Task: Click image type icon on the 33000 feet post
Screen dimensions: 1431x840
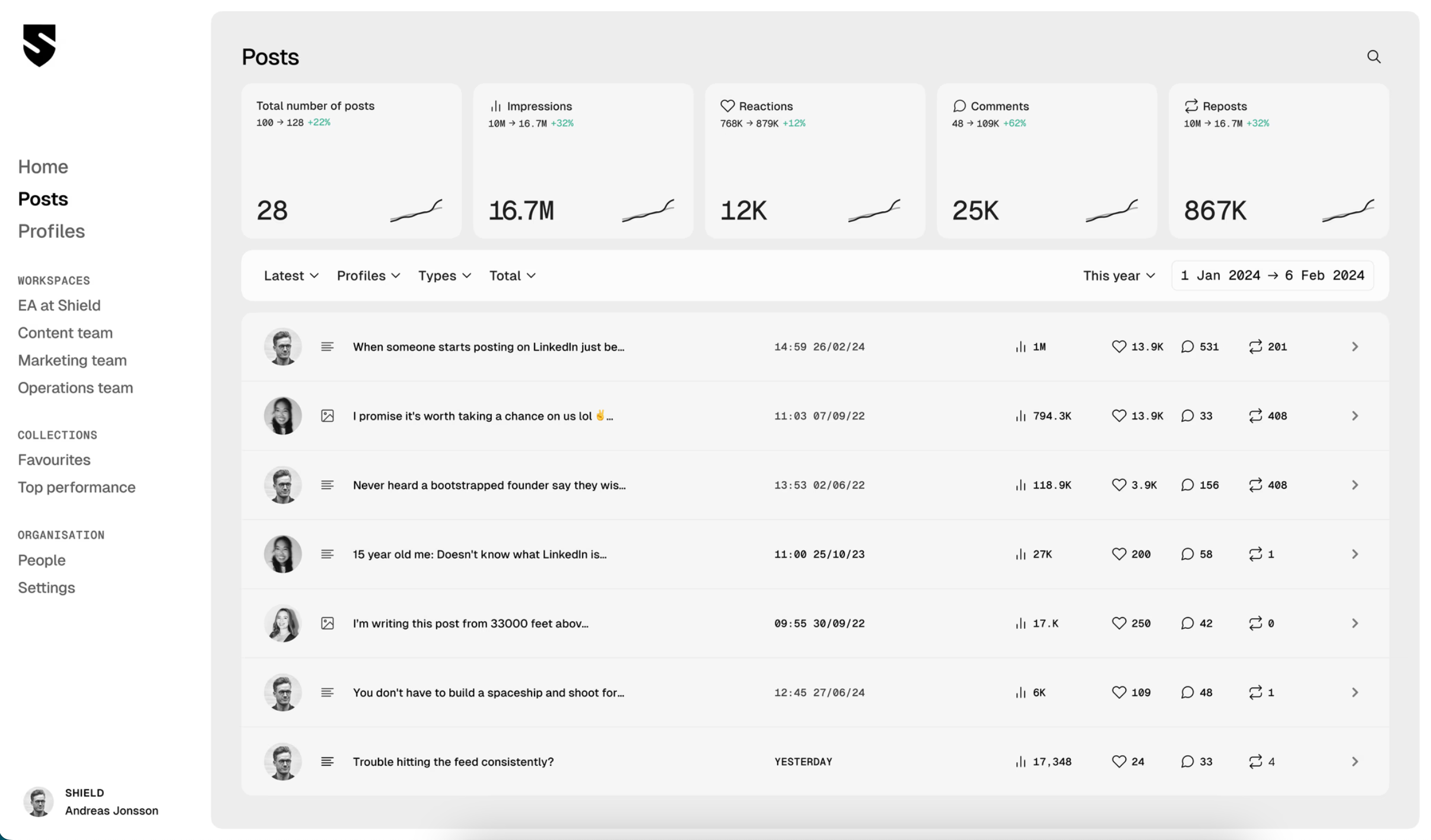Action: 327,623
